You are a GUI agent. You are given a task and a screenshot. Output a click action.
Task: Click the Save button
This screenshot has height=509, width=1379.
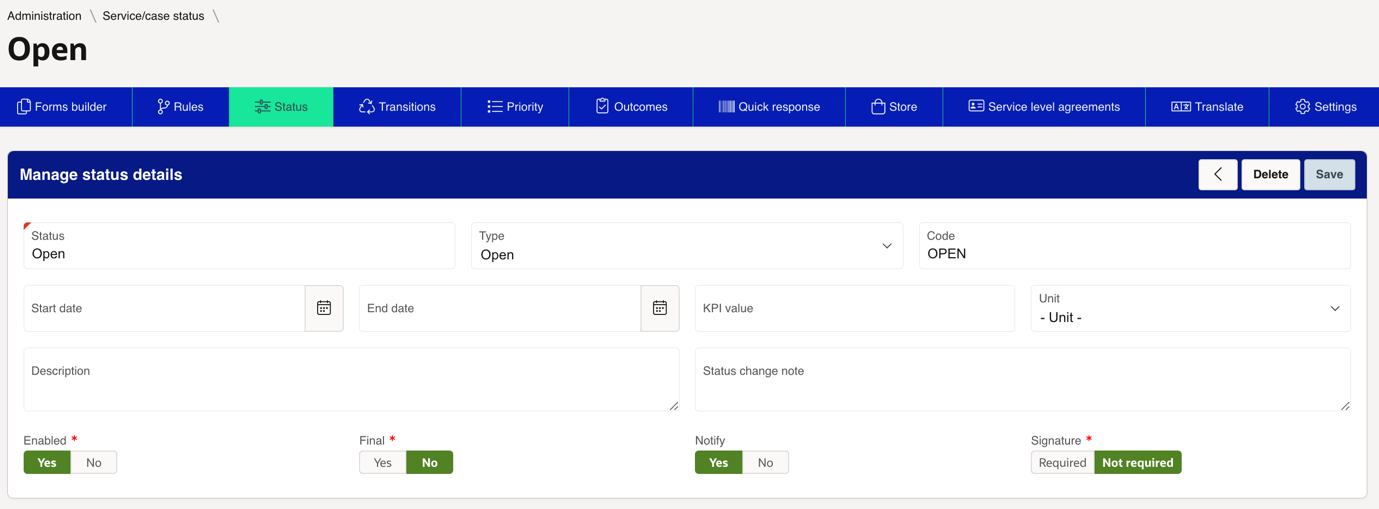pos(1329,174)
